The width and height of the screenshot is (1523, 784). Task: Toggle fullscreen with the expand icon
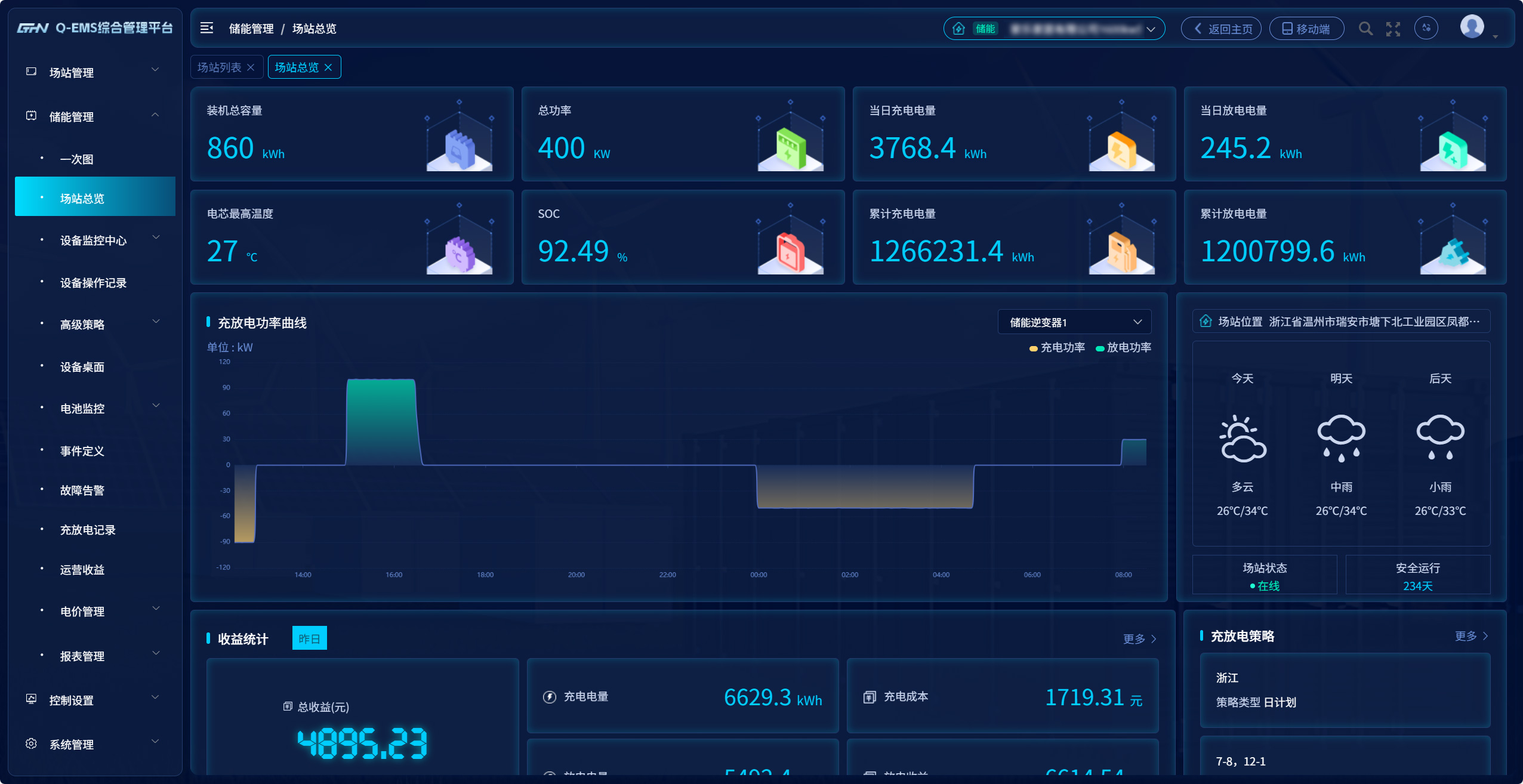[x=1393, y=29]
